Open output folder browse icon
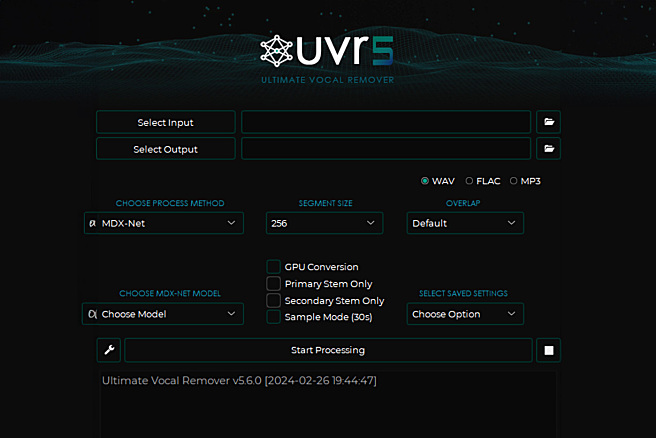The image size is (656, 438). click(x=548, y=149)
